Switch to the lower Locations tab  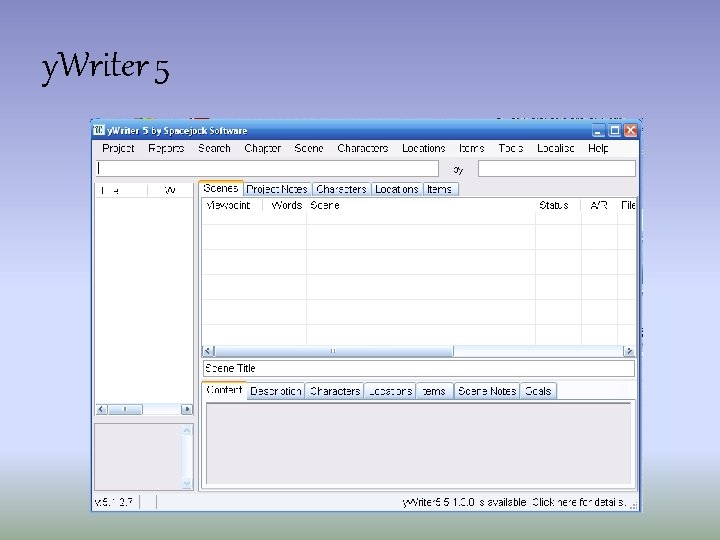(x=390, y=391)
